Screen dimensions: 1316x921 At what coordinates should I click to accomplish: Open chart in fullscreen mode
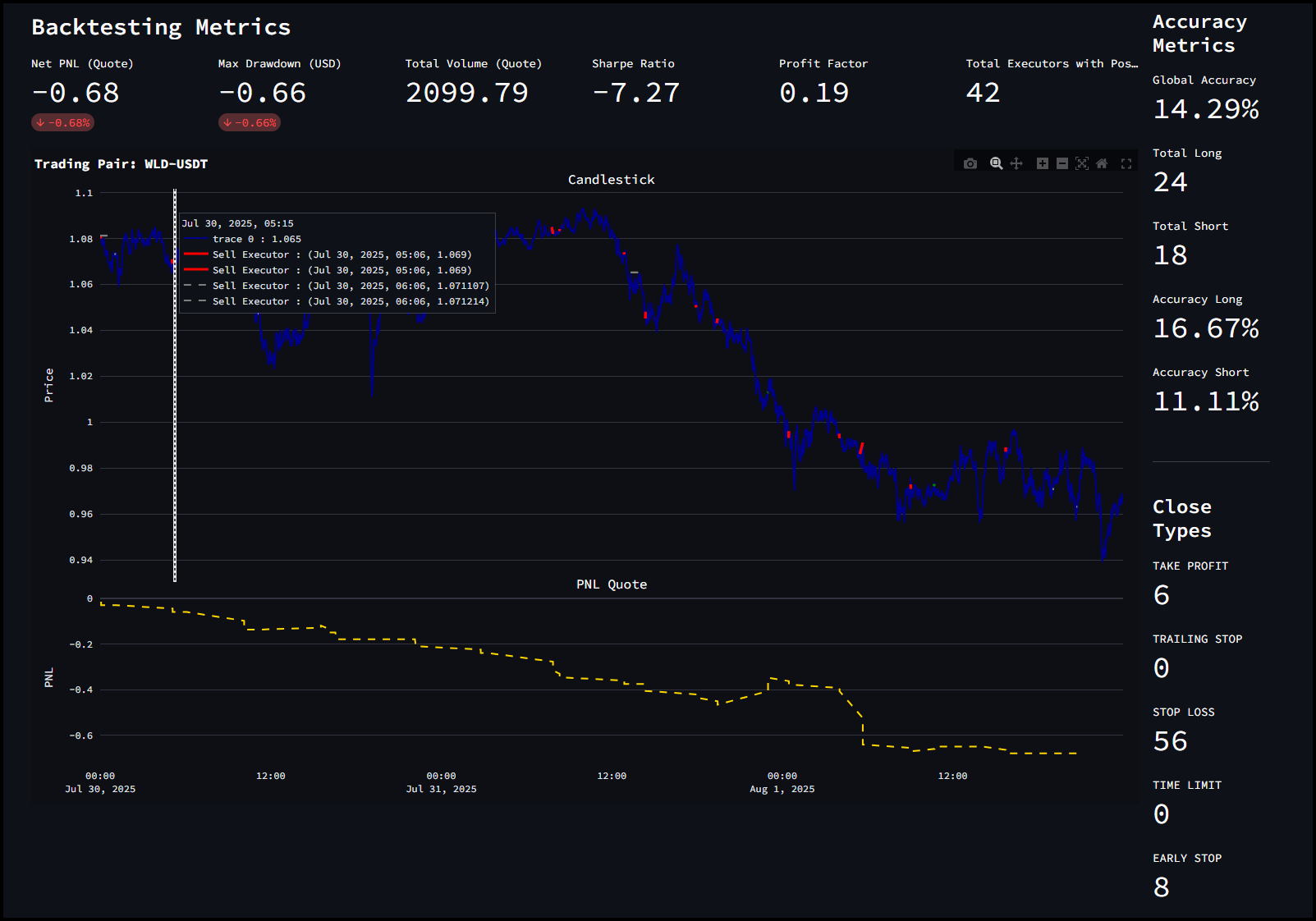(x=1126, y=163)
